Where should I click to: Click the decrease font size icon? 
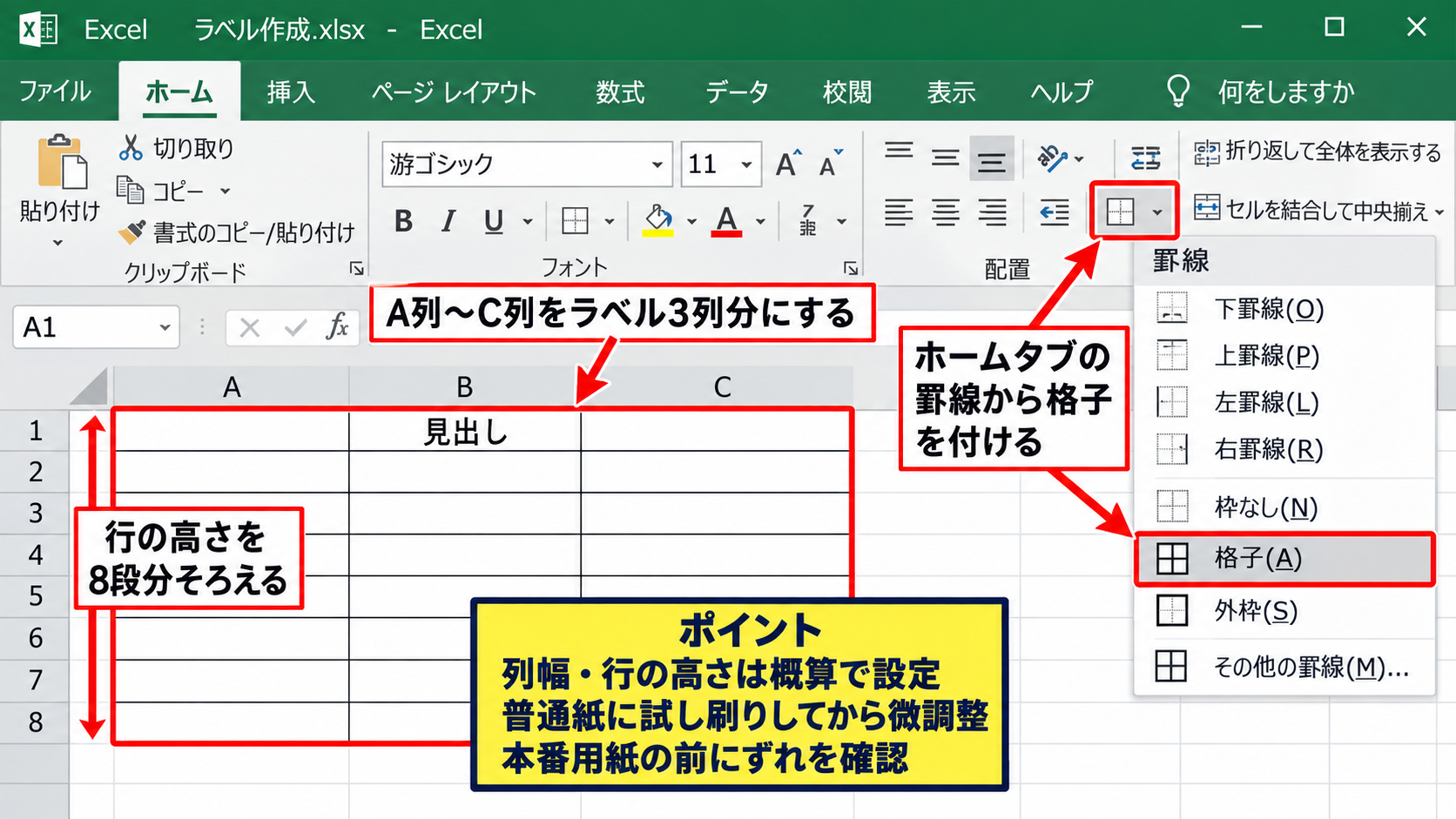point(831,163)
